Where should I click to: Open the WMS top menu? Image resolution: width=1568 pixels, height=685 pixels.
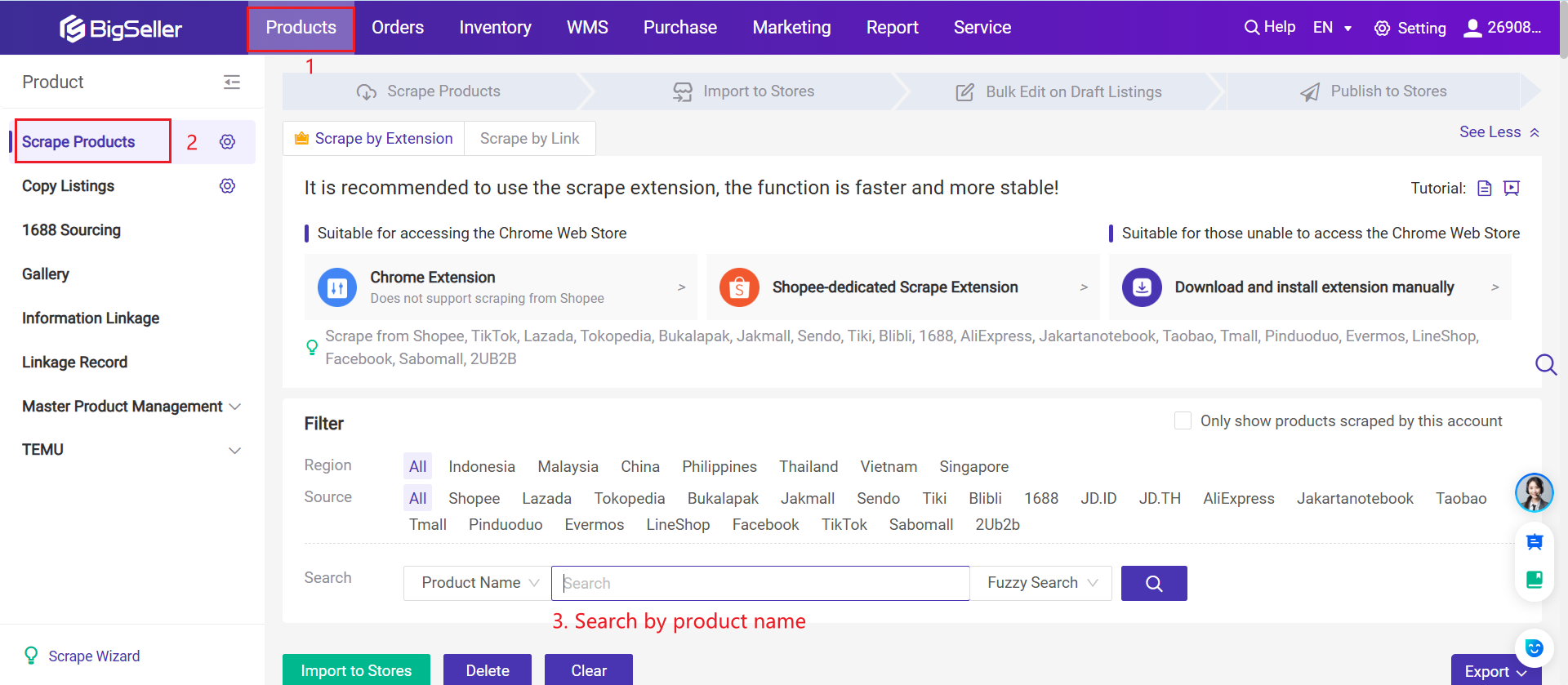[x=587, y=28]
